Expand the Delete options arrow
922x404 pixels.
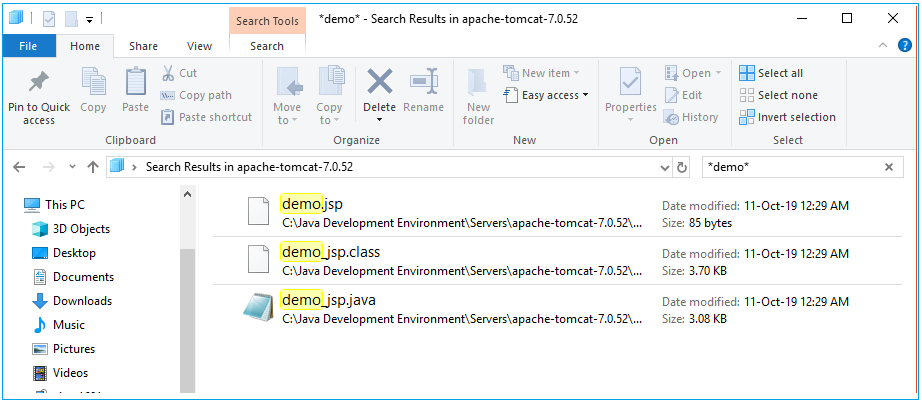[379, 121]
